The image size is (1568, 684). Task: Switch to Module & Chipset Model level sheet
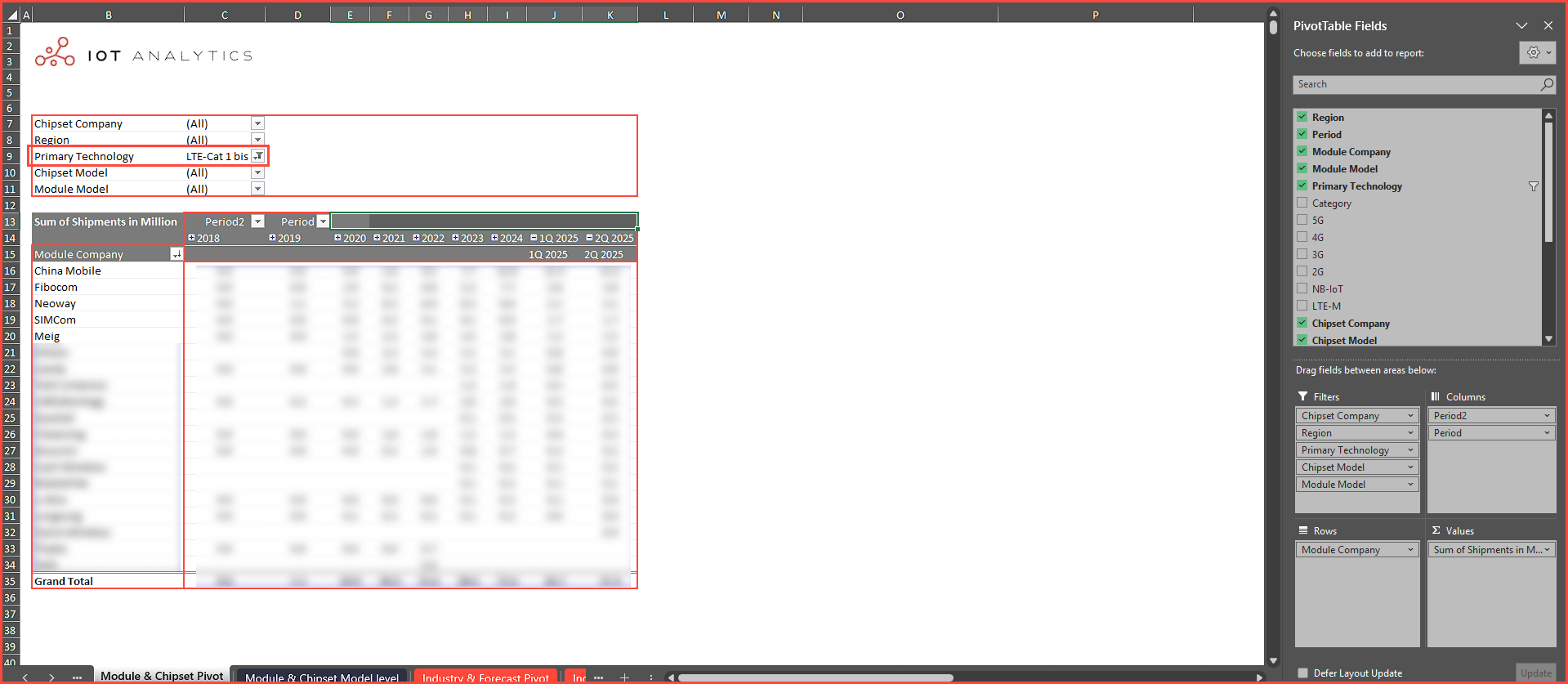tap(321, 677)
